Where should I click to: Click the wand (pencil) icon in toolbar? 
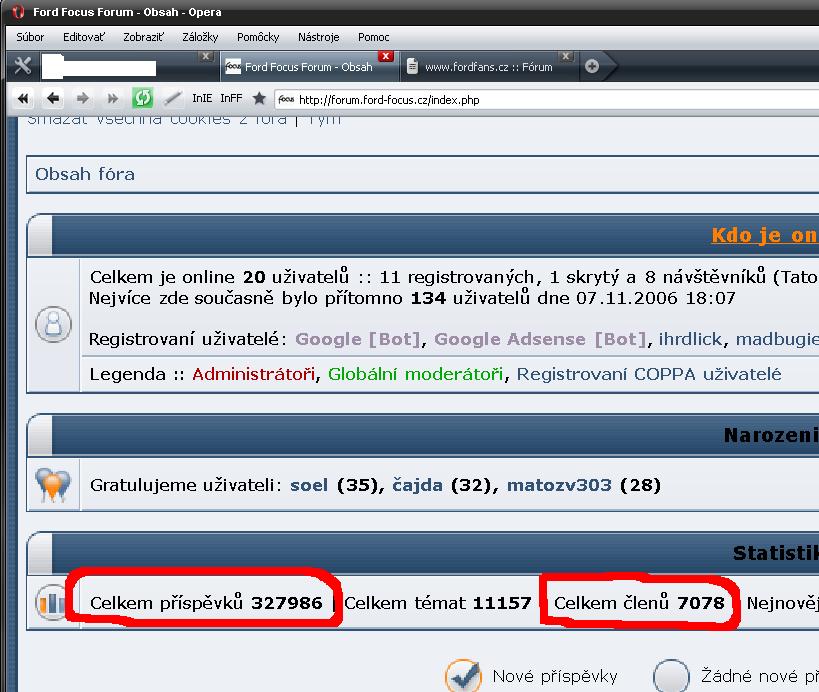[x=172, y=98]
